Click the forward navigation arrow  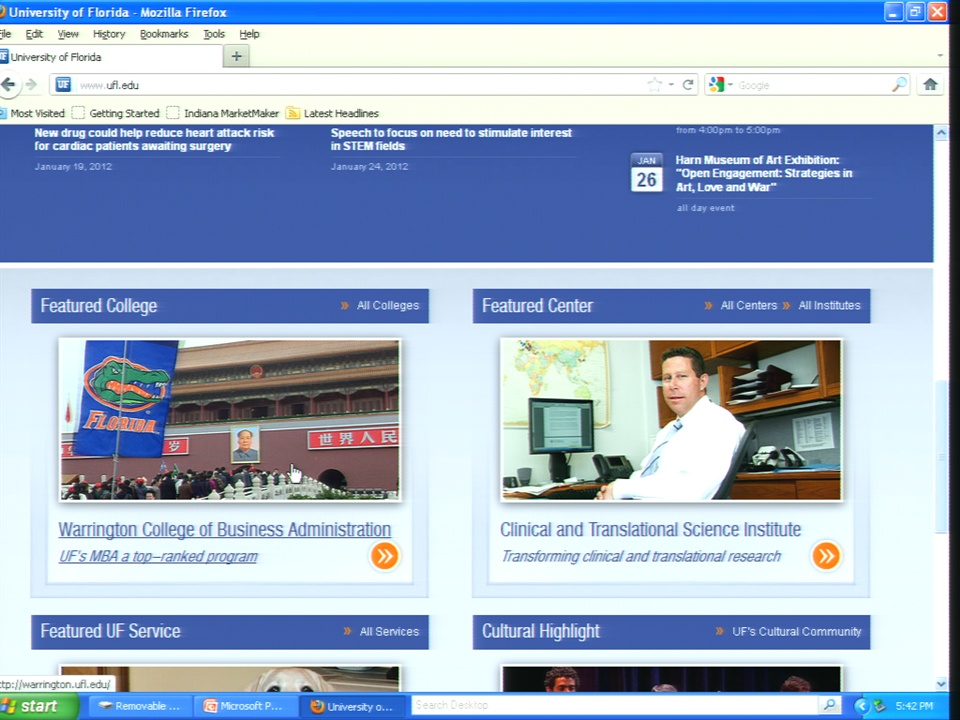coord(32,84)
